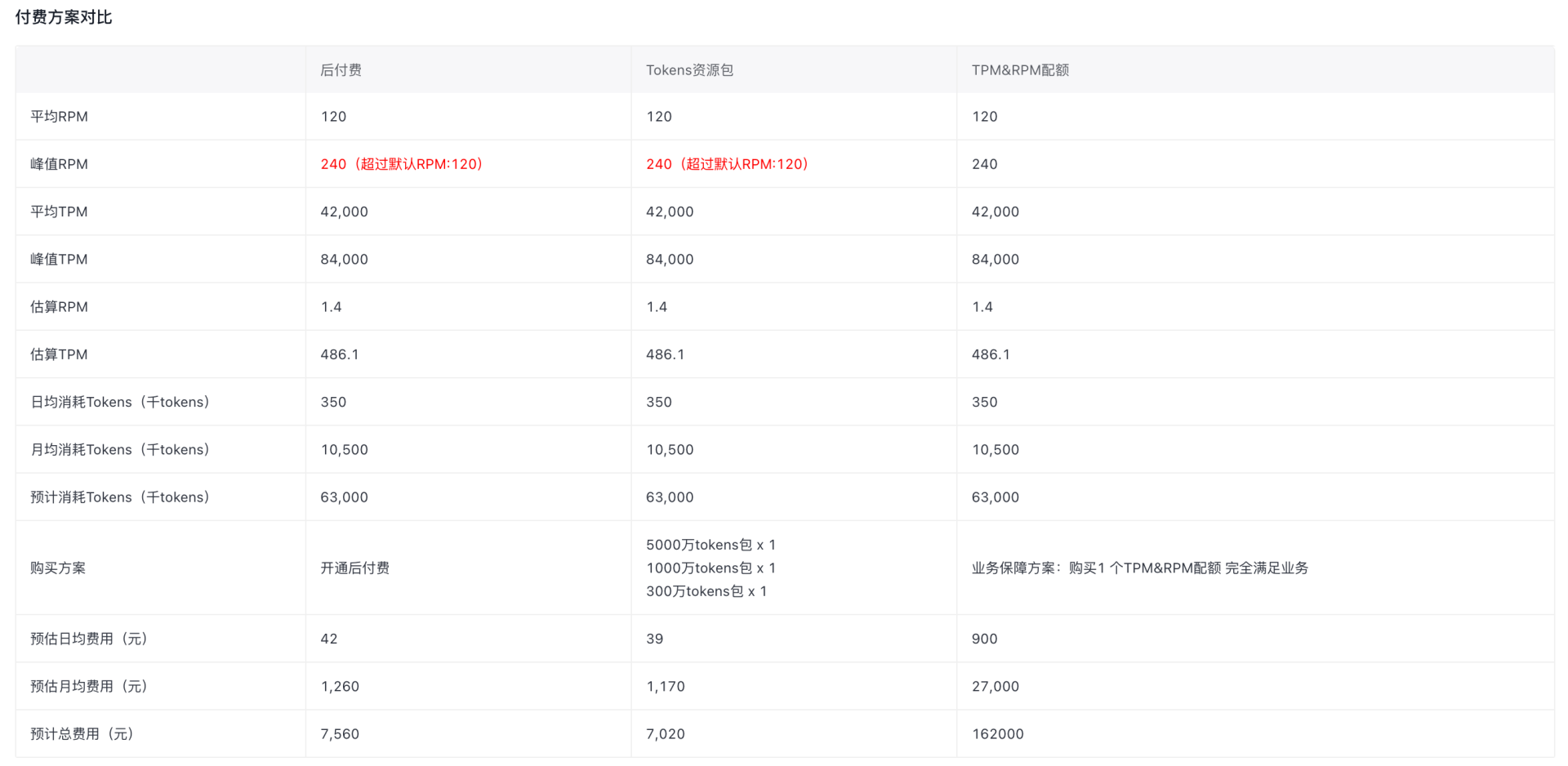Viewport: 1568px width, 766px height.
Task: Click the 平均RPM row label
Action: (x=59, y=117)
